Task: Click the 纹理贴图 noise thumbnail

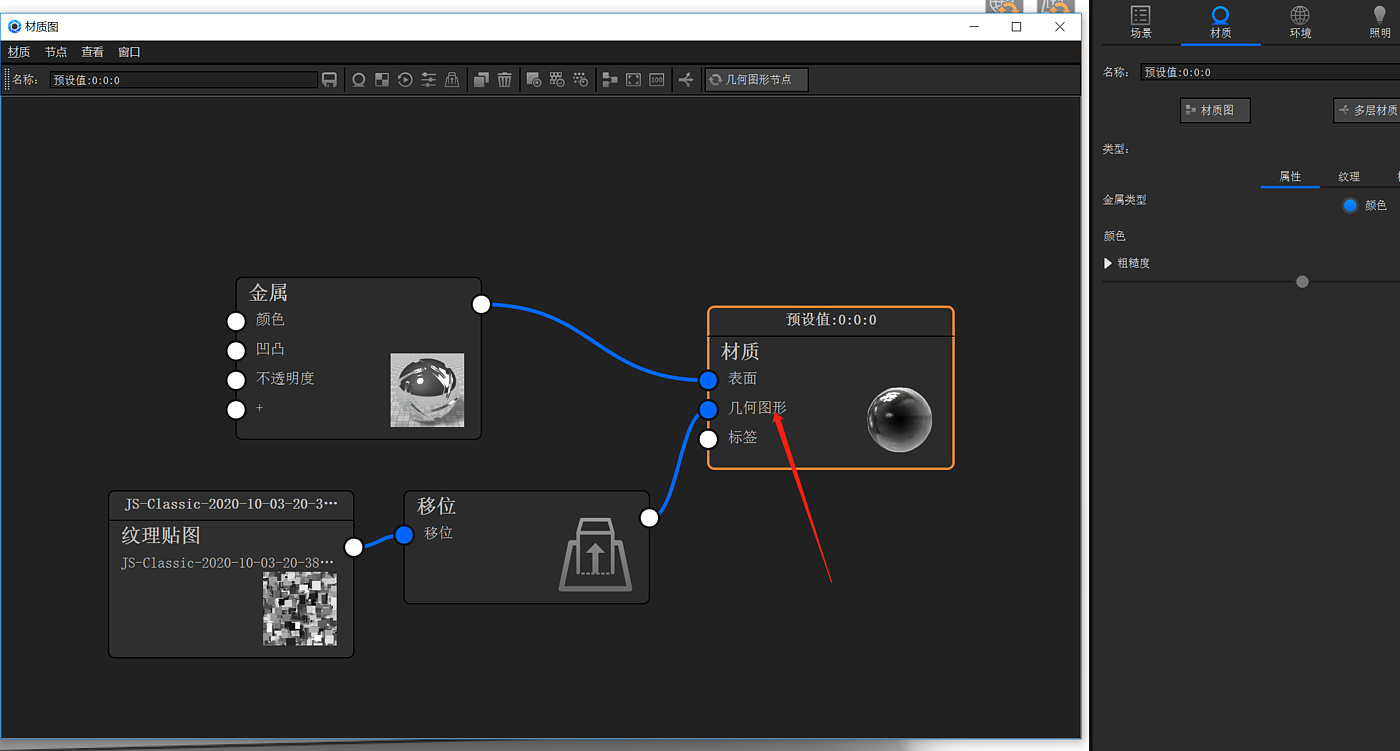Action: (x=300, y=609)
